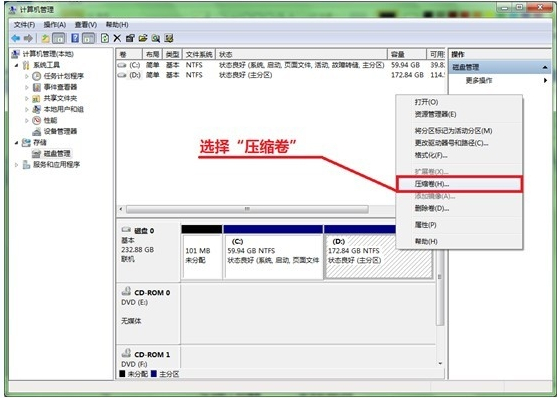
Task: Click the open folder toolbar icon
Action: [143, 38]
